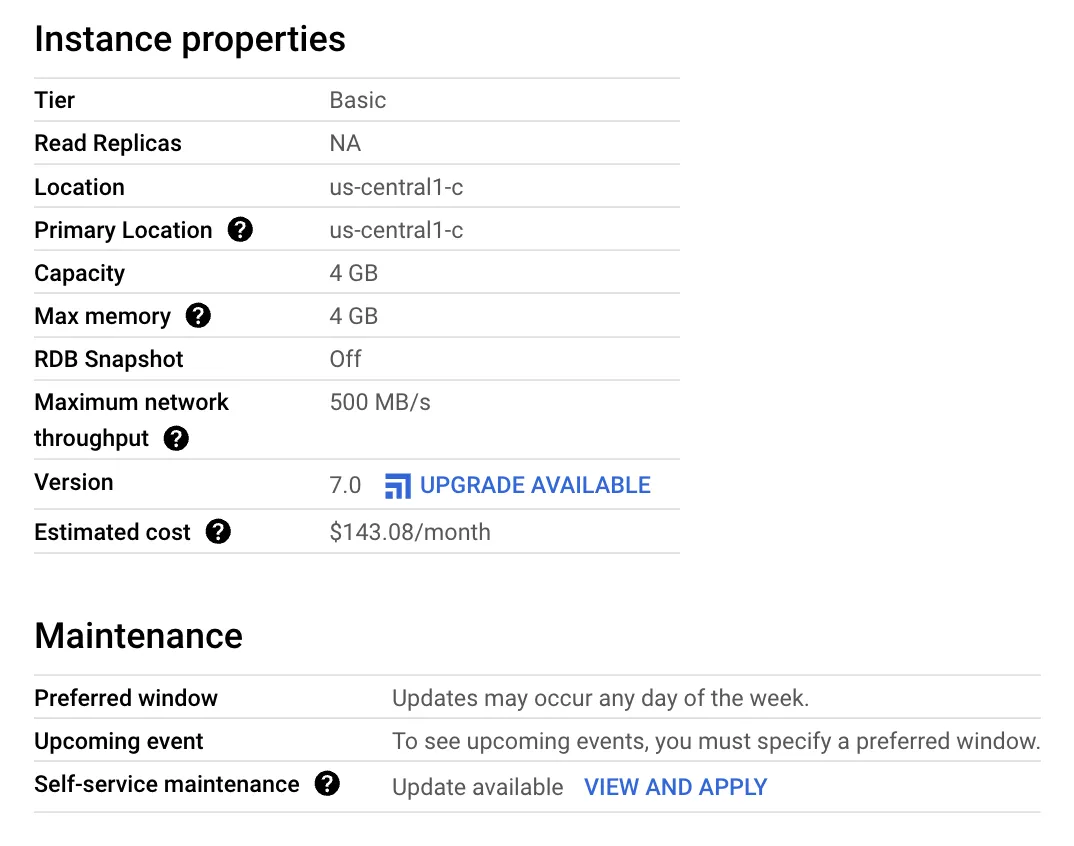Viewport: 1074px width, 846px height.
Task: Click the Read Replicas NA value
Action: click(345, 143)
